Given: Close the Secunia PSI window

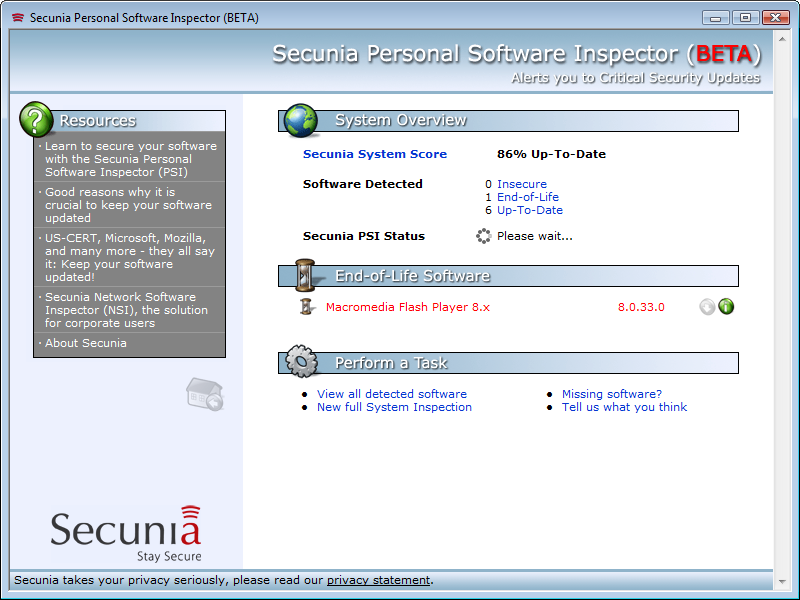Looking at the screenshot, I should pyautogui.click(x=775, y=18).
